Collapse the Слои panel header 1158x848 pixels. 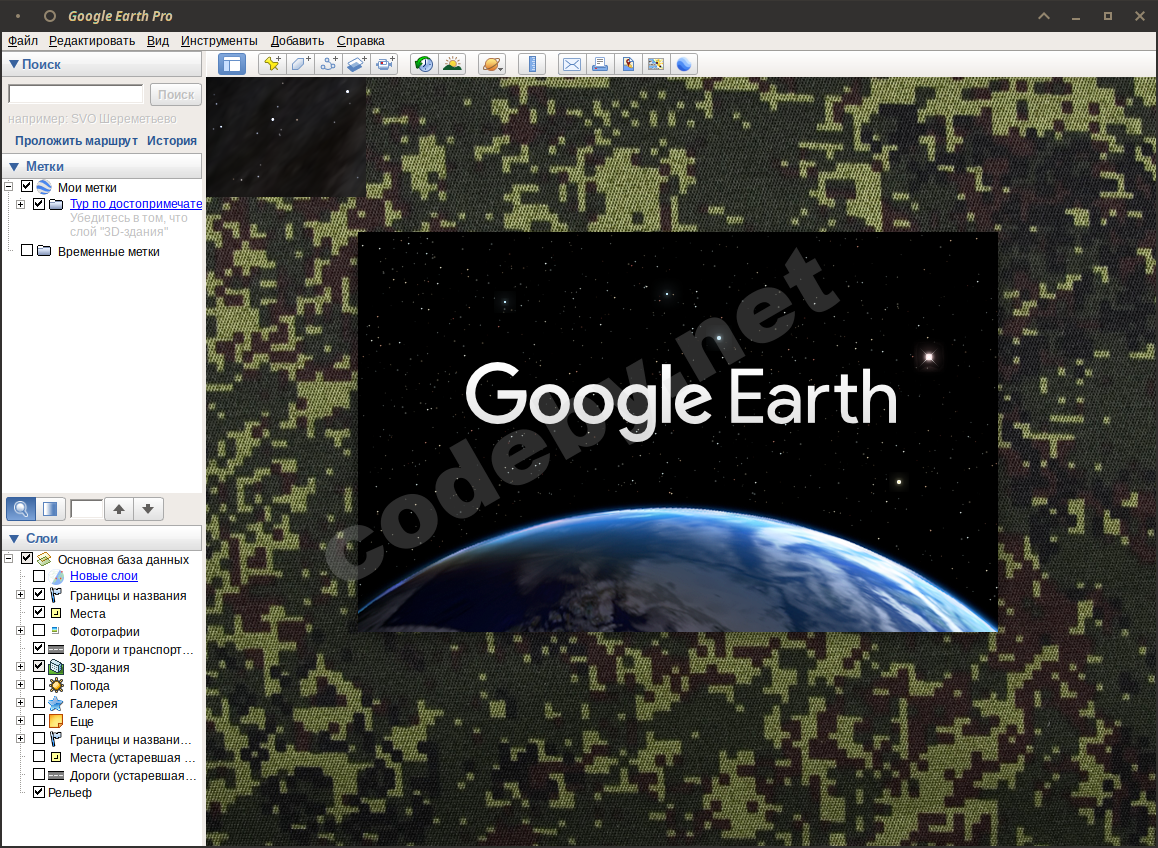(14, 539)
